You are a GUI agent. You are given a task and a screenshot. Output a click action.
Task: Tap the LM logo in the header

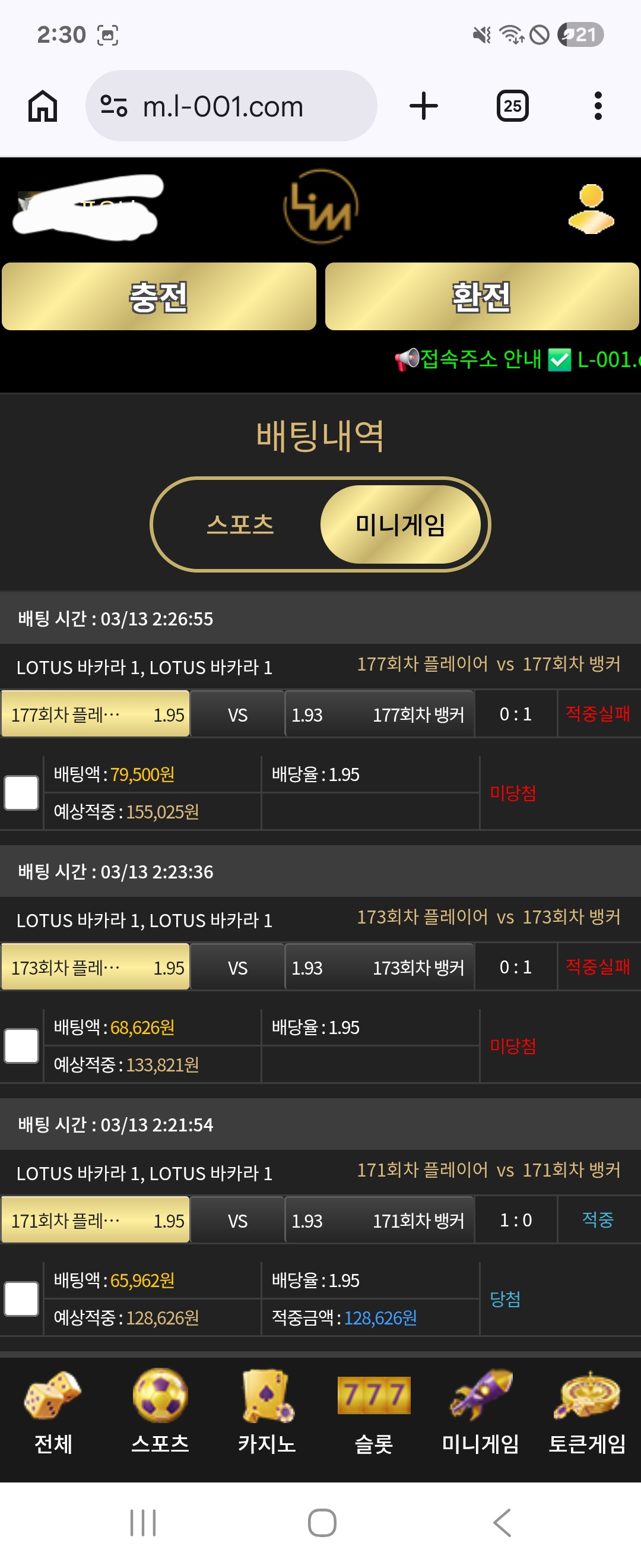[320, 207]
